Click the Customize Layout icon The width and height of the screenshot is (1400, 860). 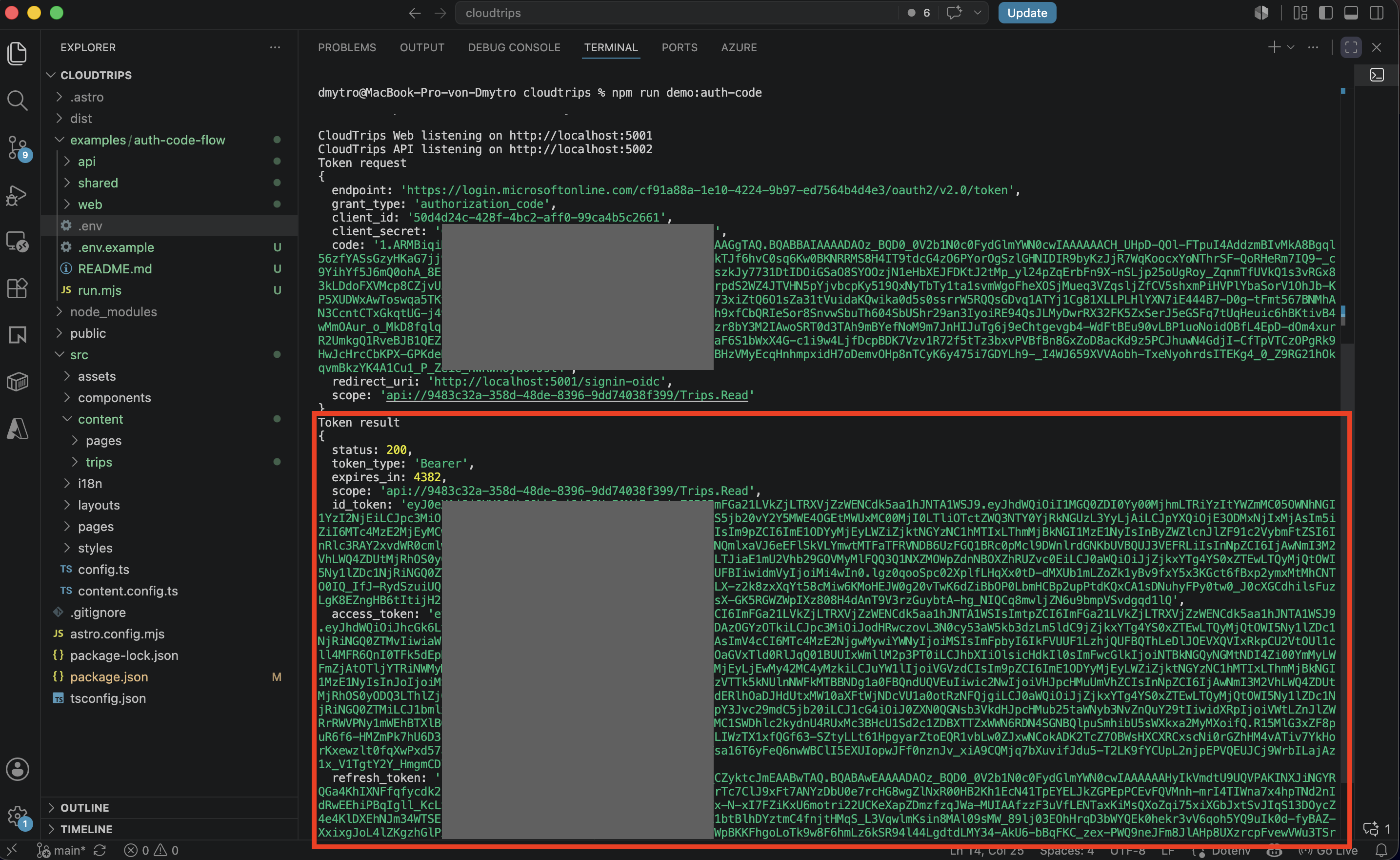1300,13
